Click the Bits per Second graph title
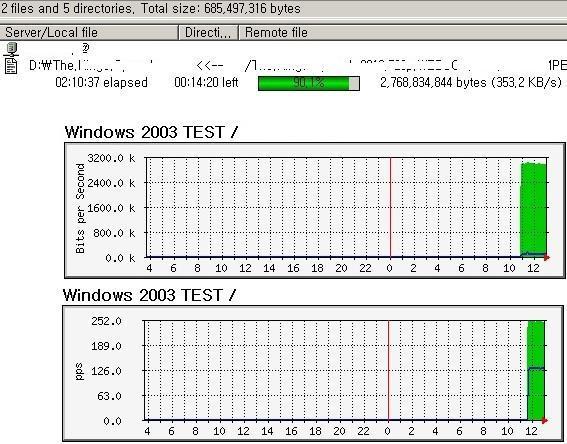 pyautogui.click(x=151, y=132)
